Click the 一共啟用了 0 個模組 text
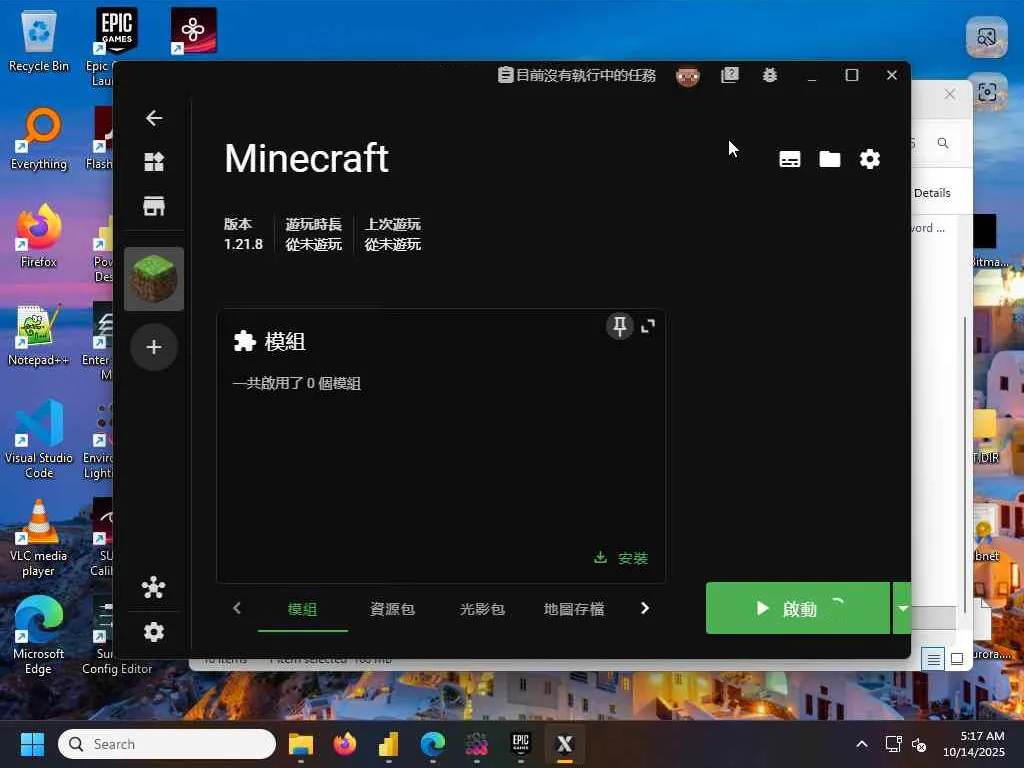Screen dimensions: 1024x768 296,383
